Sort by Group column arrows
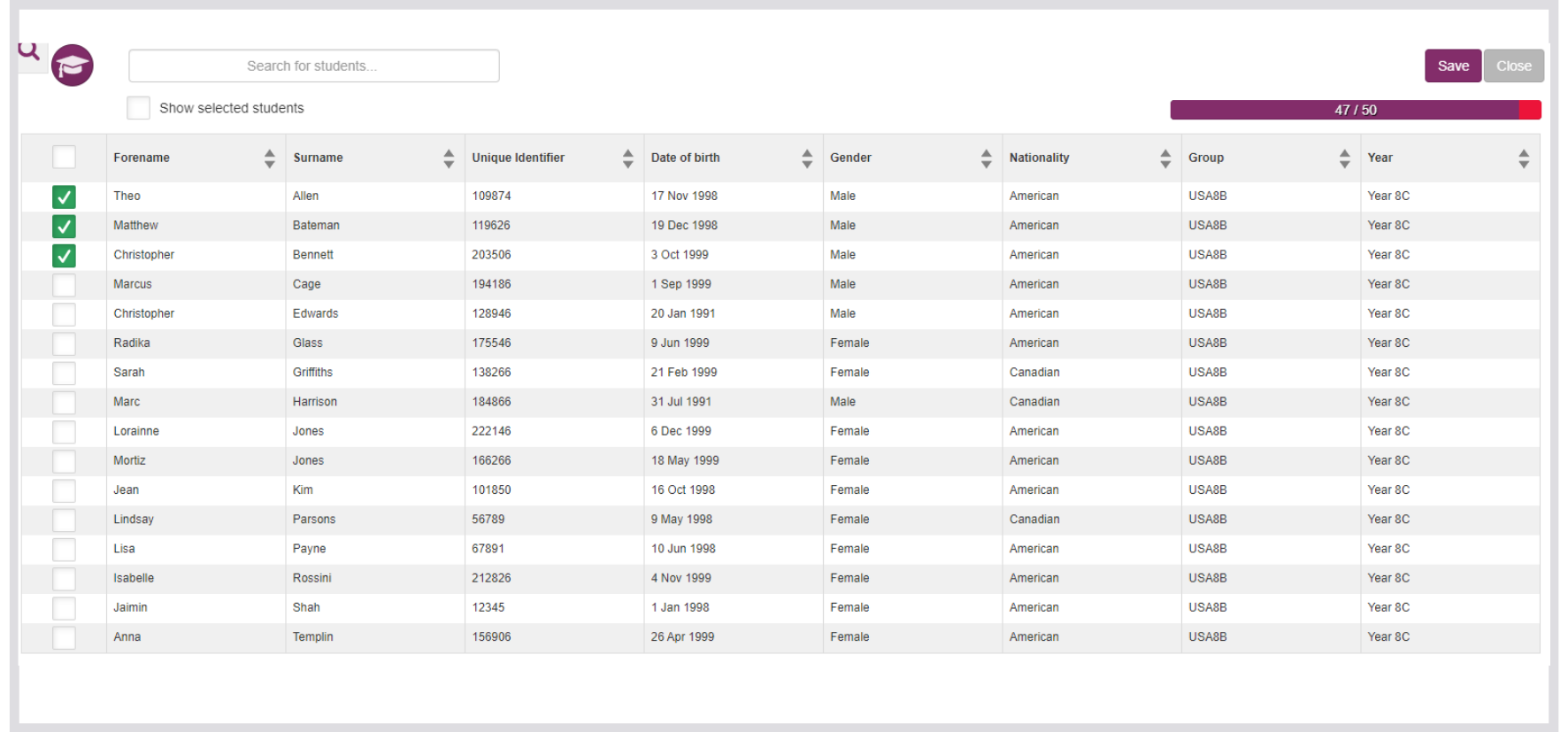 (1345, 158)
